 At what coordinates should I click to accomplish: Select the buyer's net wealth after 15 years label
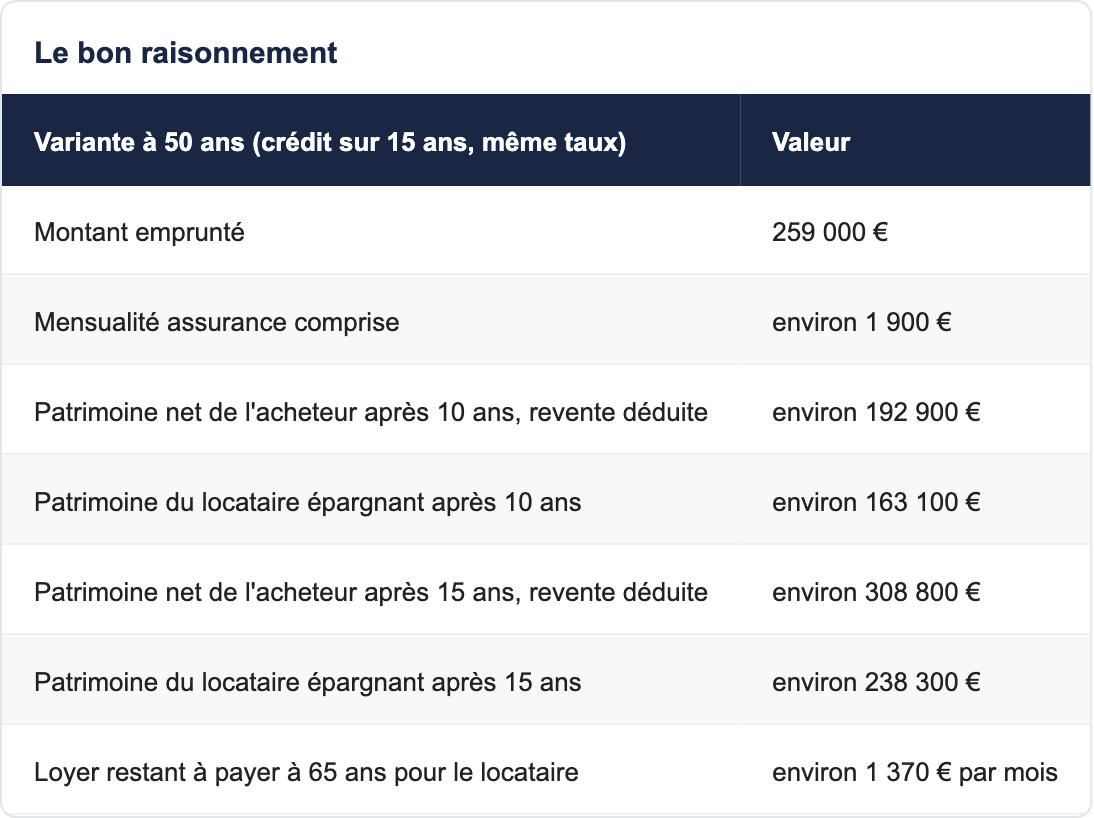[371, 593]
